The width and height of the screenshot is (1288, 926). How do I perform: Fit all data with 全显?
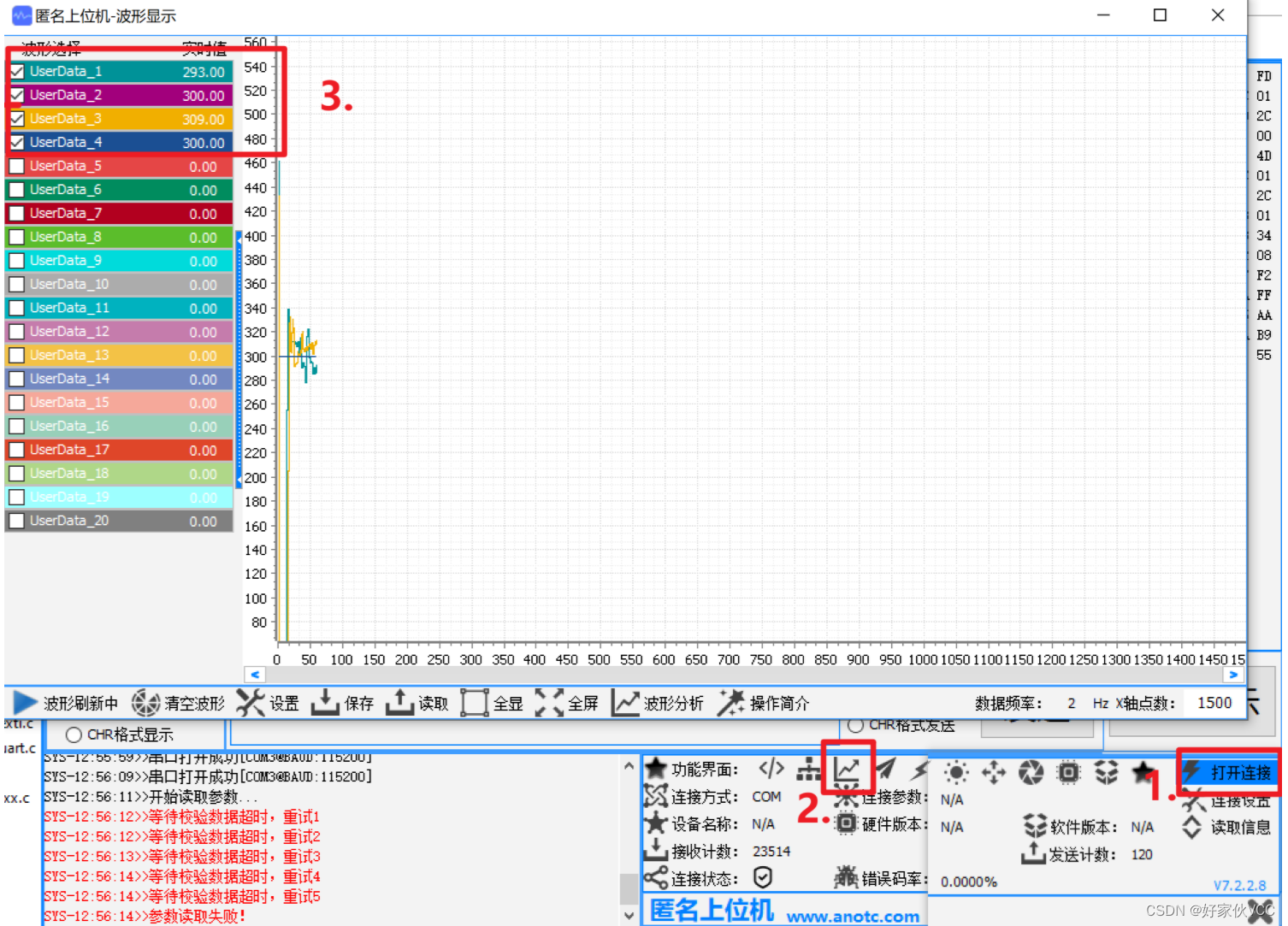492,703
